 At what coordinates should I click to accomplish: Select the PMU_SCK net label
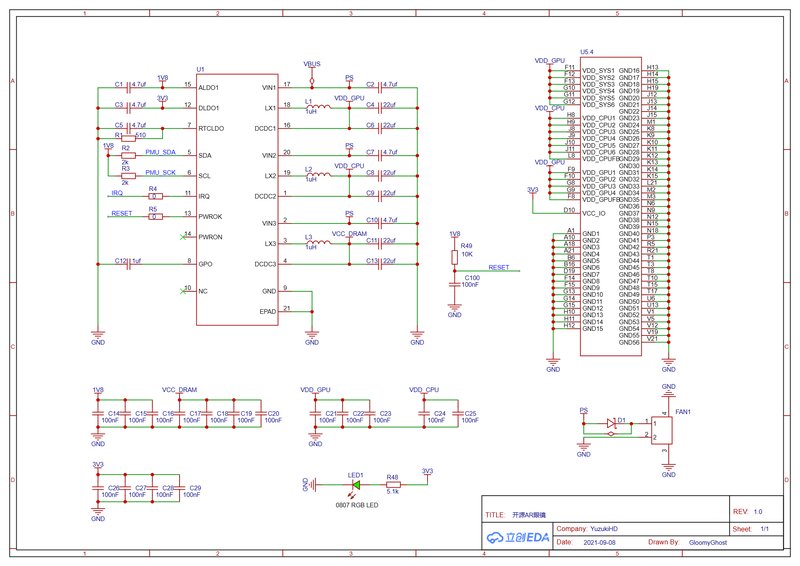pos(160,173)
